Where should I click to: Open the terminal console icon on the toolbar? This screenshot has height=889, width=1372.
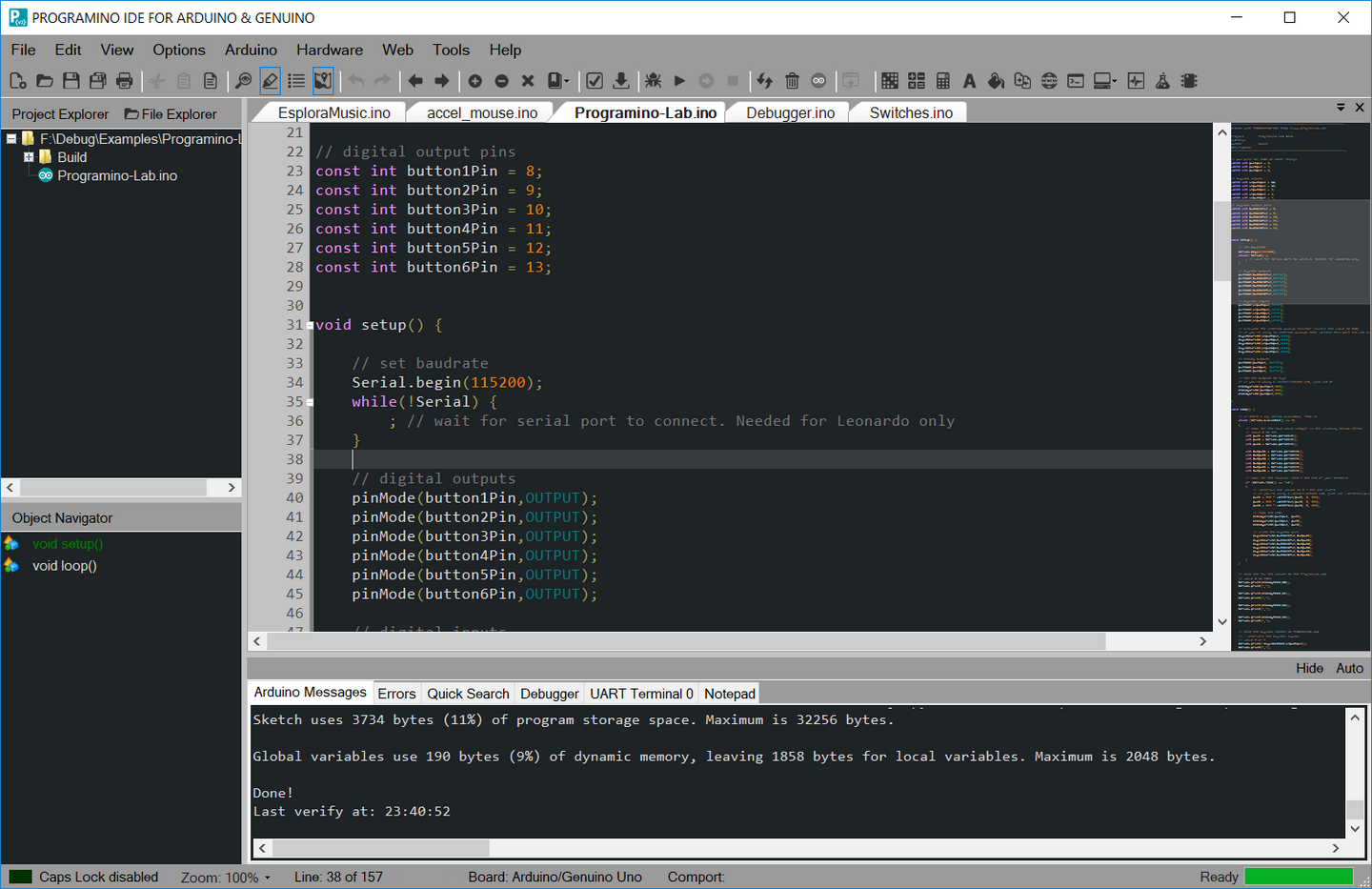tap(1075, 81)
